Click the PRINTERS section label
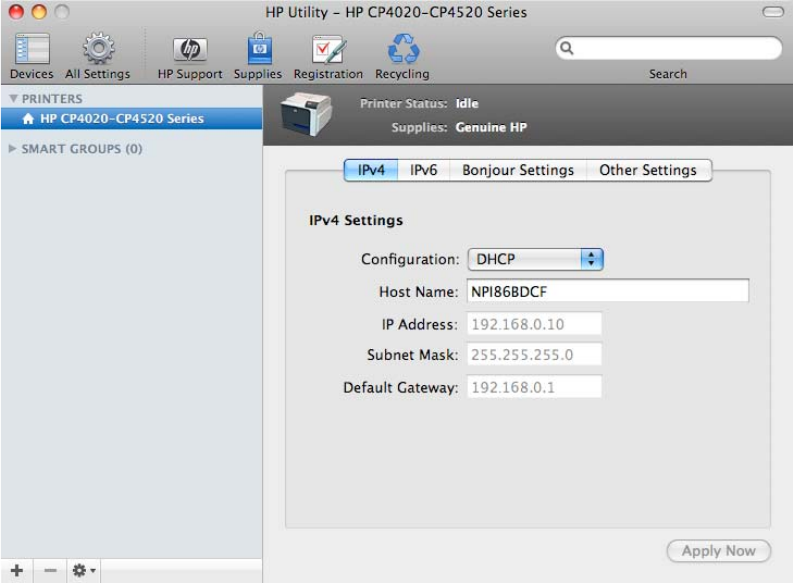This screenshot has width=793, height=583. coord(52,99)
